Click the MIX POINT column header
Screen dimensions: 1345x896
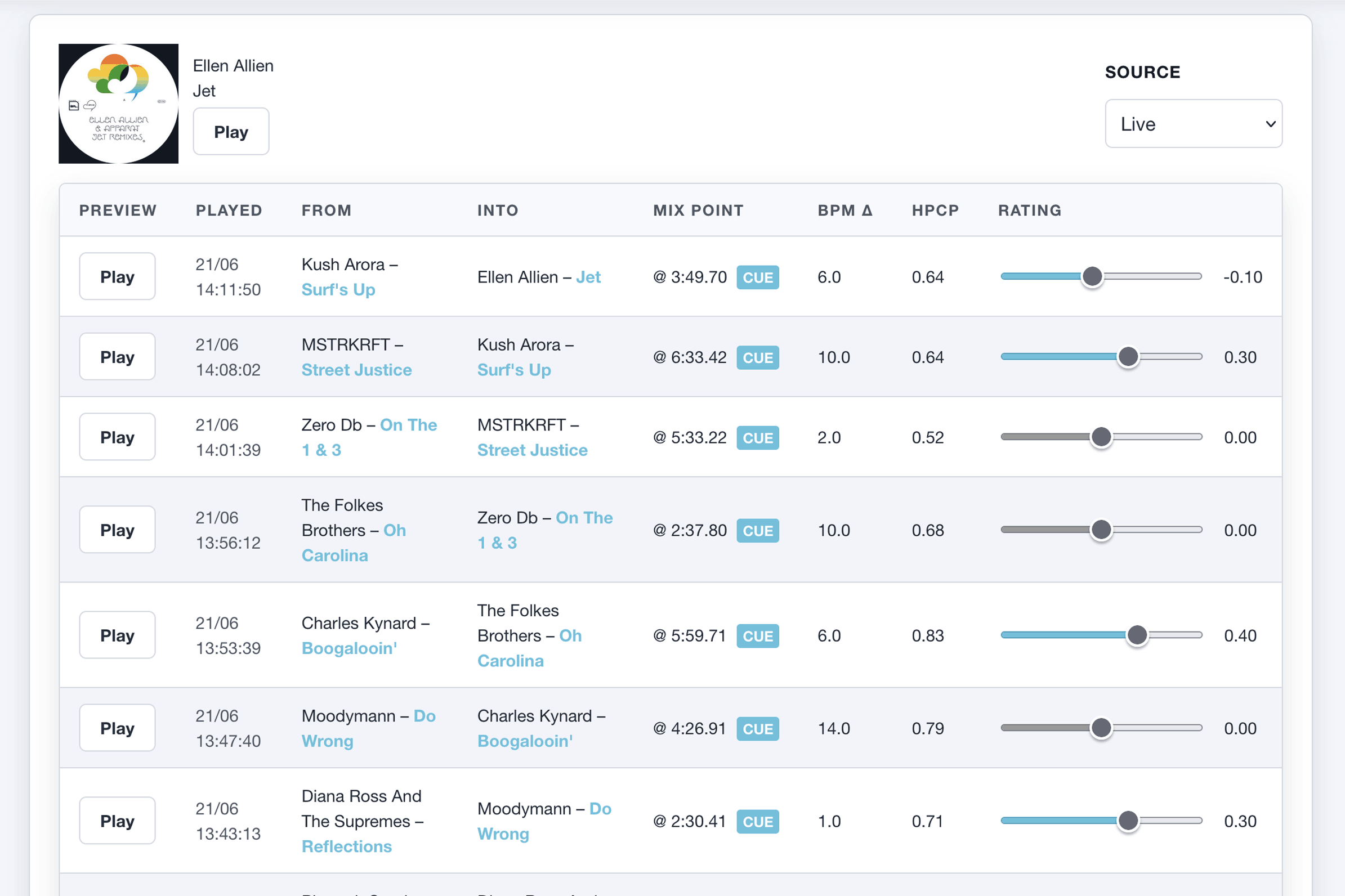[698, 210]
